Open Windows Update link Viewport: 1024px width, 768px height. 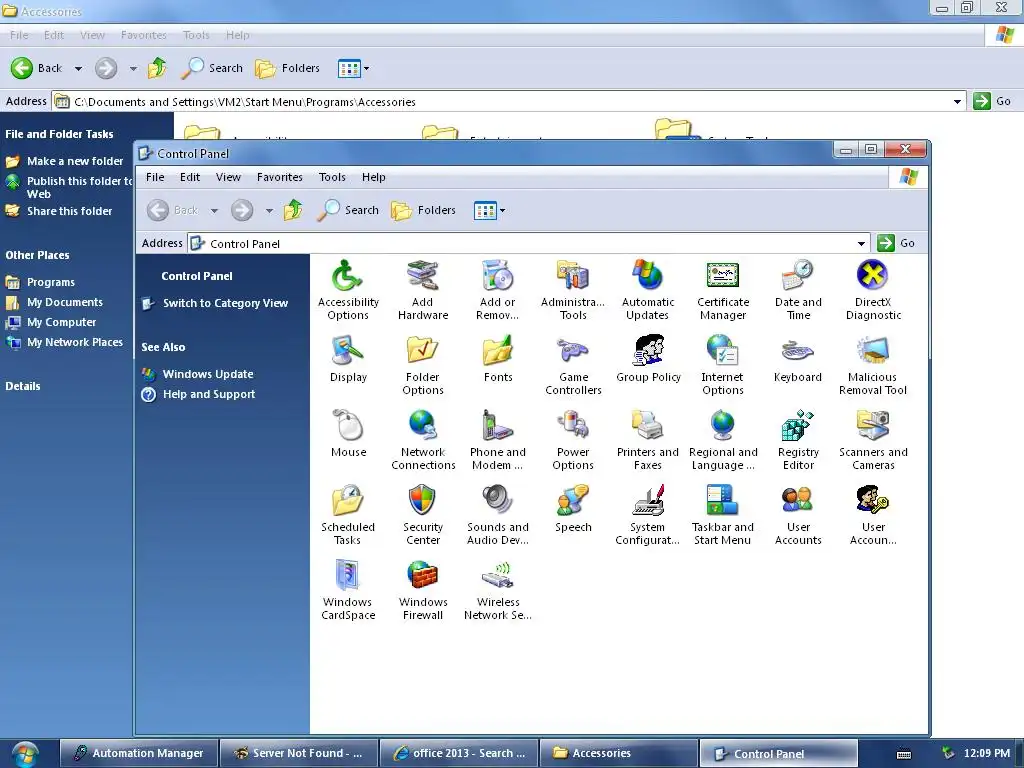[x=208, y=374]
